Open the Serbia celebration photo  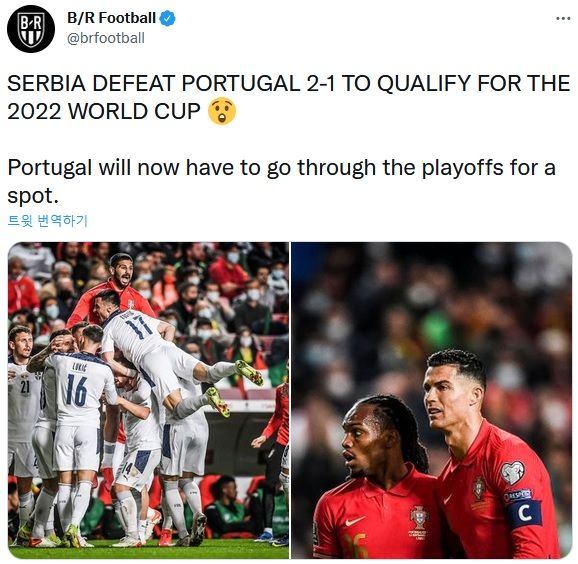point(149,400)
